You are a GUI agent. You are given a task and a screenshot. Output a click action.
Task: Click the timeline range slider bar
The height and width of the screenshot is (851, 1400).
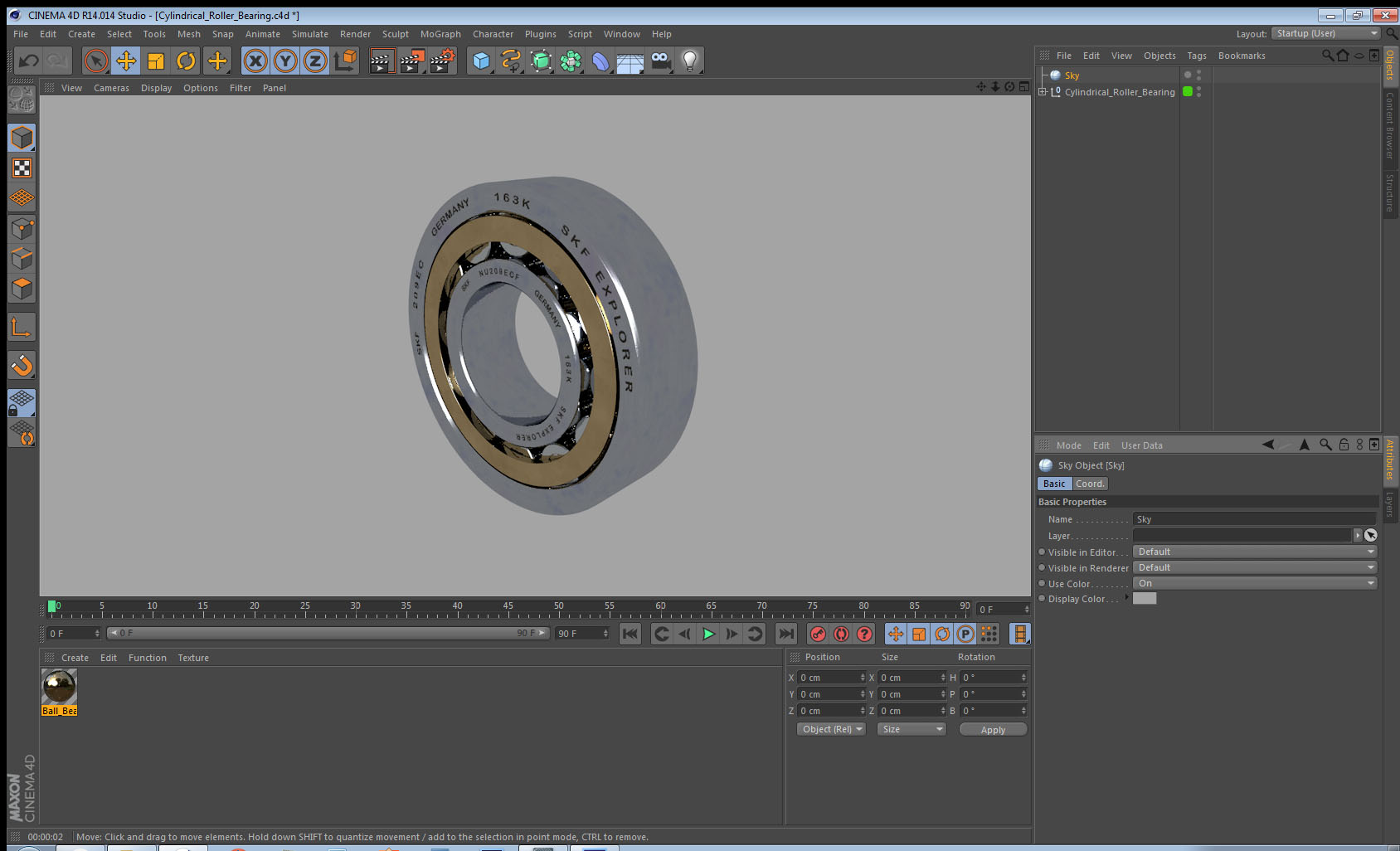click(x=328, y=633)
